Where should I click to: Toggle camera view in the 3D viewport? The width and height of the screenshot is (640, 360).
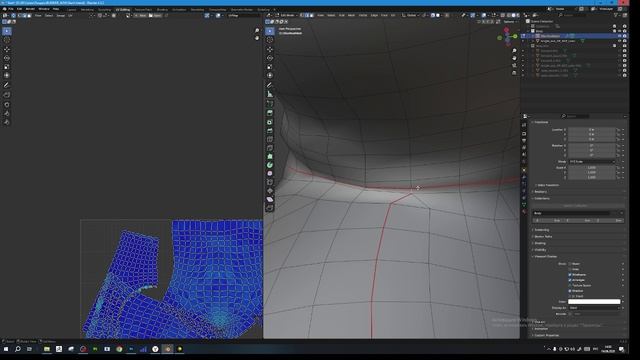[514, 65]
